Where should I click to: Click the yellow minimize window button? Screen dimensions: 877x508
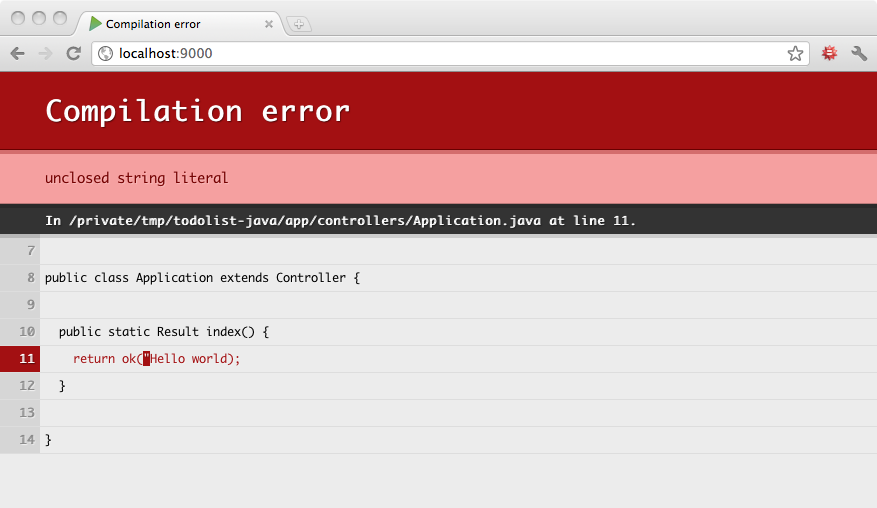[39, 18]
